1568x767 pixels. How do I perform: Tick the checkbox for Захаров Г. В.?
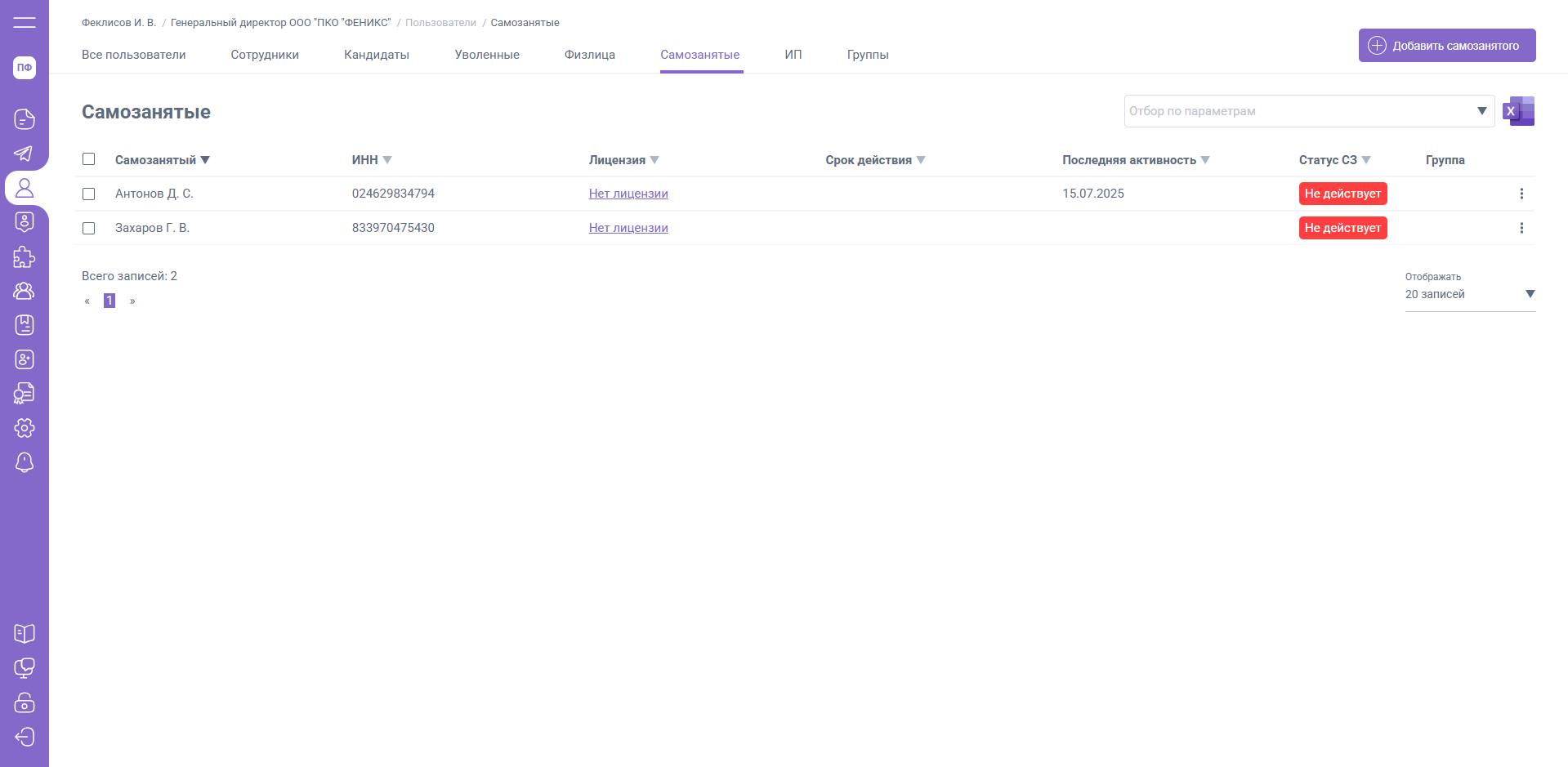89,228
